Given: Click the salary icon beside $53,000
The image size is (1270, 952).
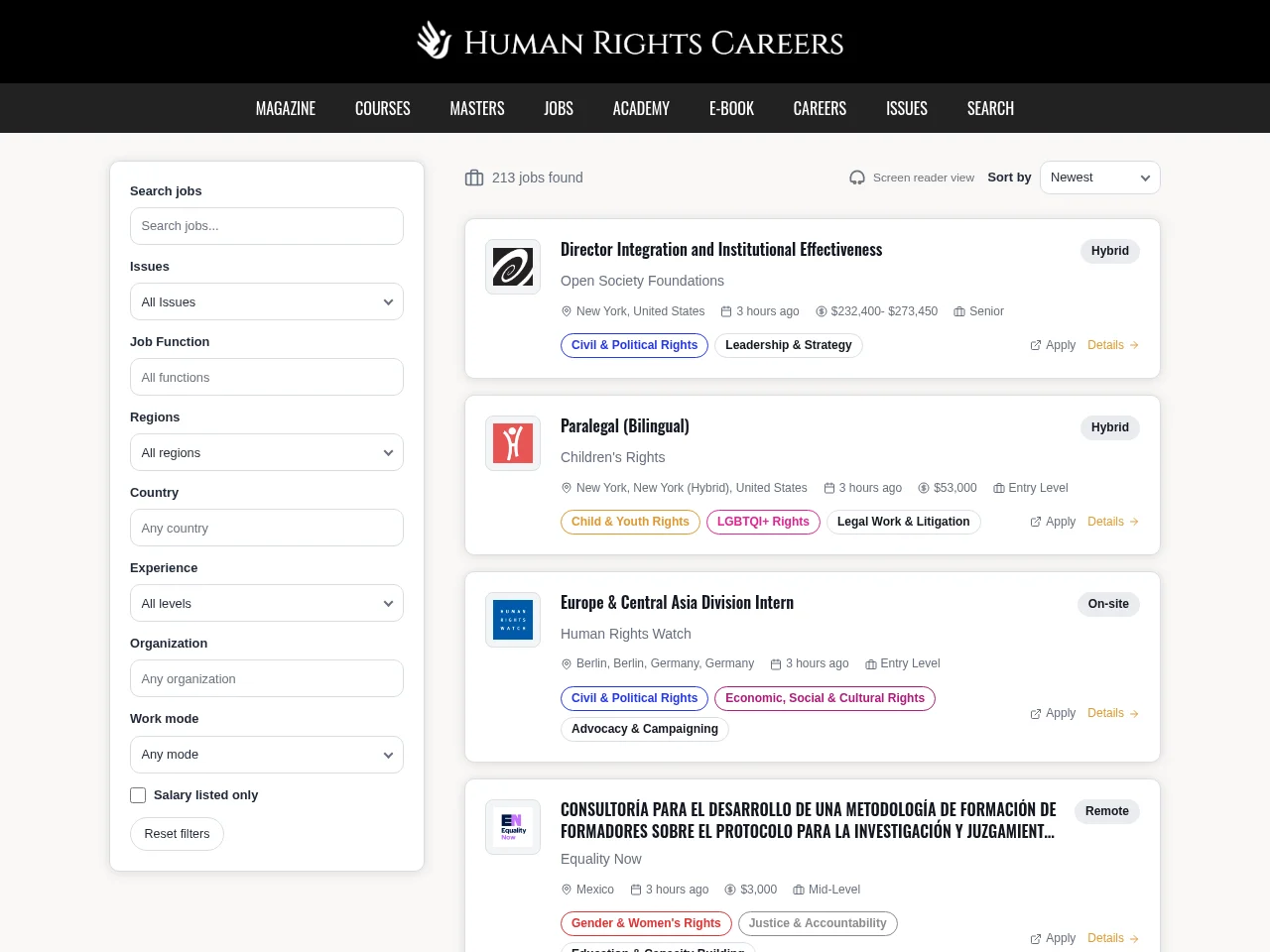Looking at the screenshot, I should [x=924, y=488].
